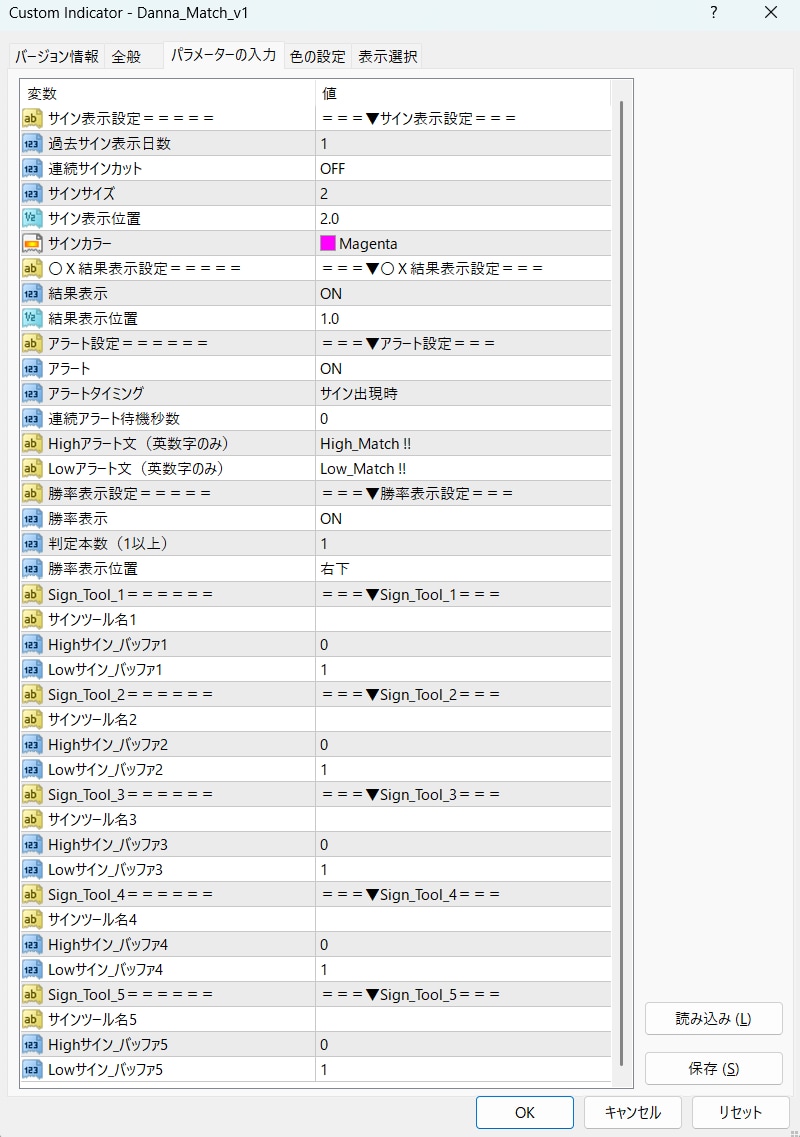Click the integer icon beside Highサイン_バッファ1

31,645
